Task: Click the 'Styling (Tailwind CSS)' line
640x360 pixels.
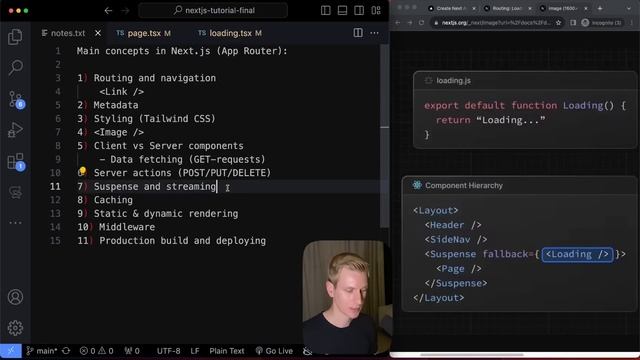Action: click(154, 119)
